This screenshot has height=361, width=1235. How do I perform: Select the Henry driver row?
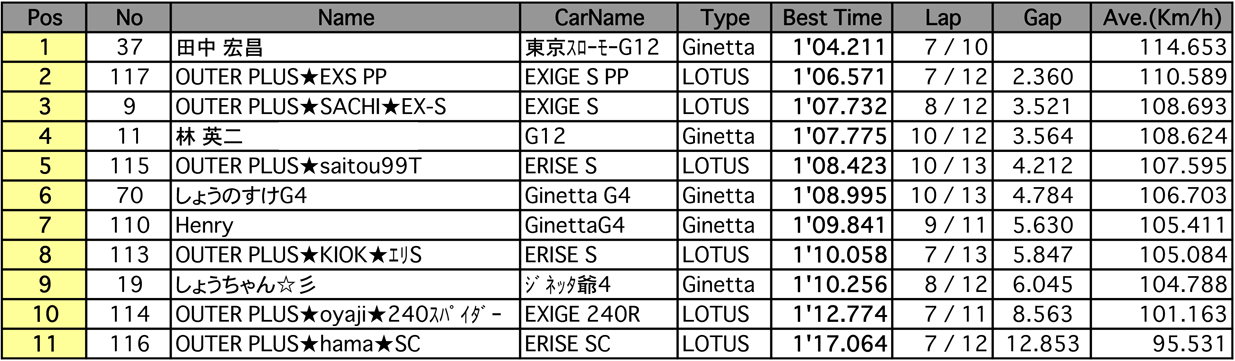coord(617,225)
